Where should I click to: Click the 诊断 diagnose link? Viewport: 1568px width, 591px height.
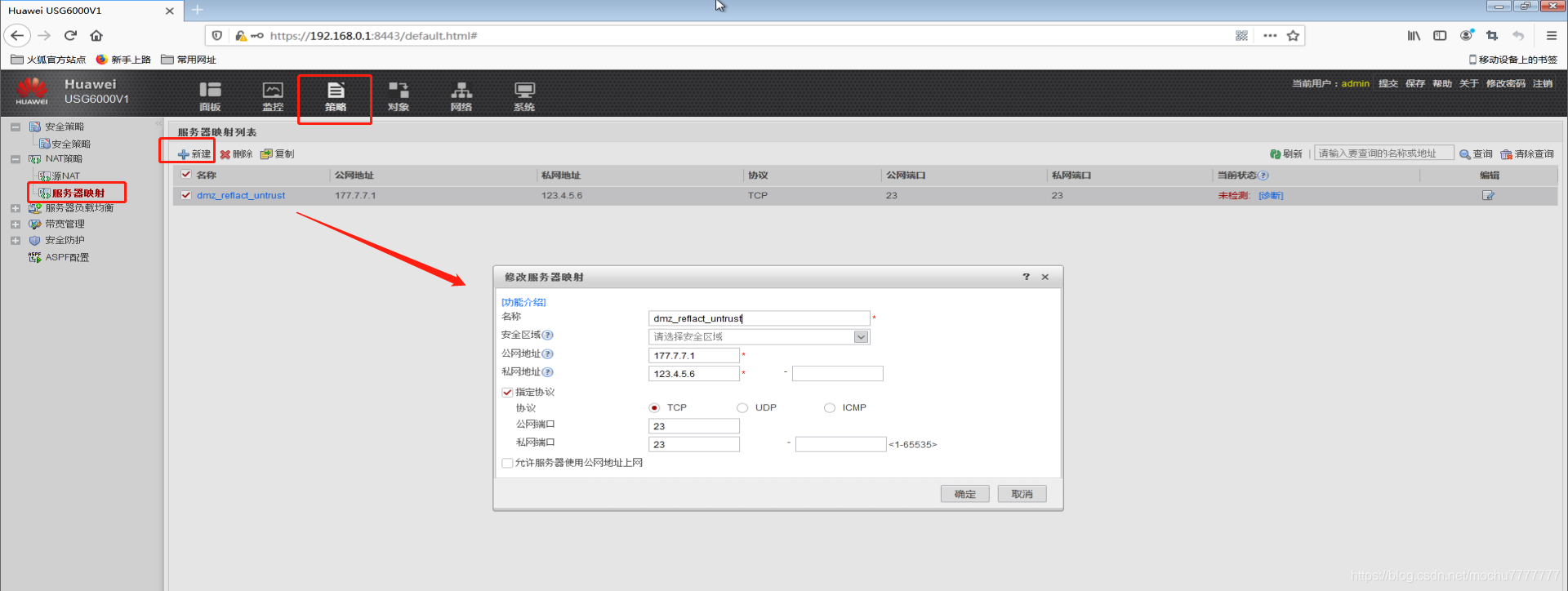coord(1271,195)
